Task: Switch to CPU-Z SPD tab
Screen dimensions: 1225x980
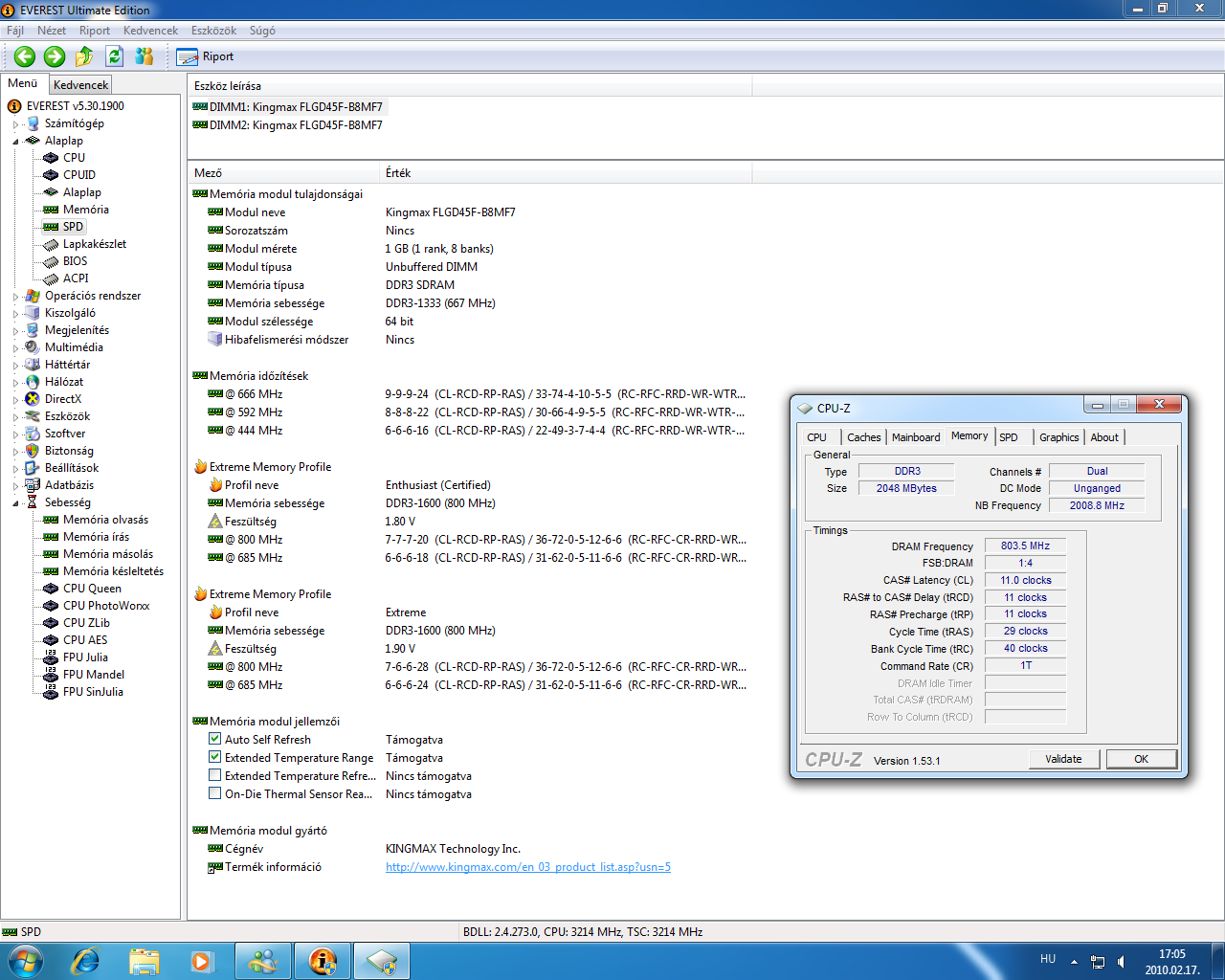Action: coord(1009,437)
